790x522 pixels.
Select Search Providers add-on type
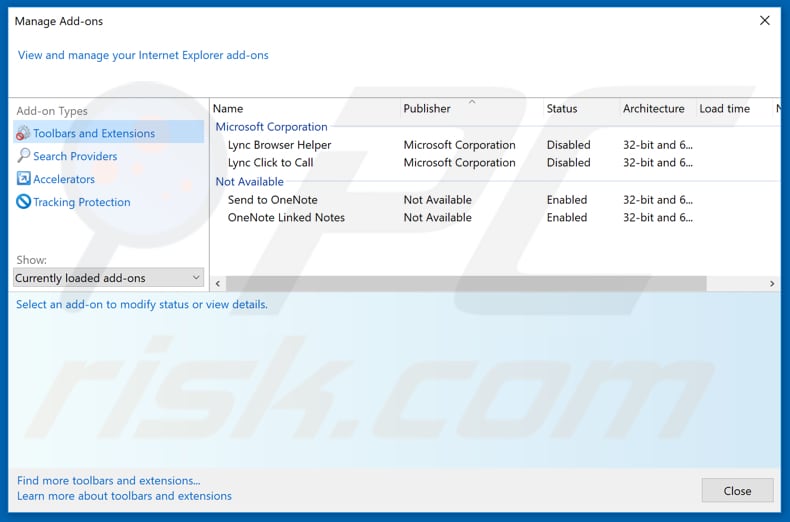coord(75,156)
